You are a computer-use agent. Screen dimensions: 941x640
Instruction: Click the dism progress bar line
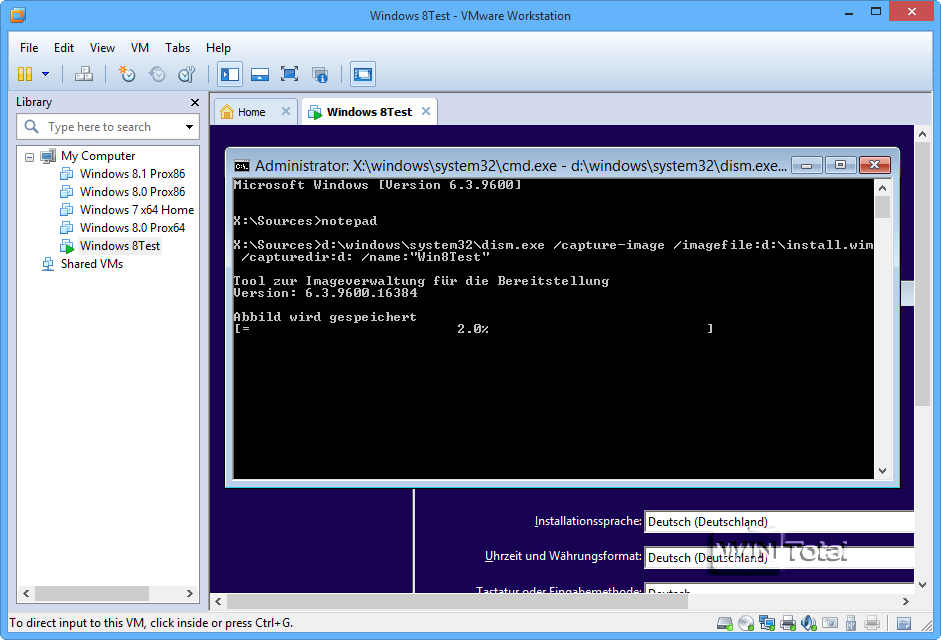[x=474, y=329]
